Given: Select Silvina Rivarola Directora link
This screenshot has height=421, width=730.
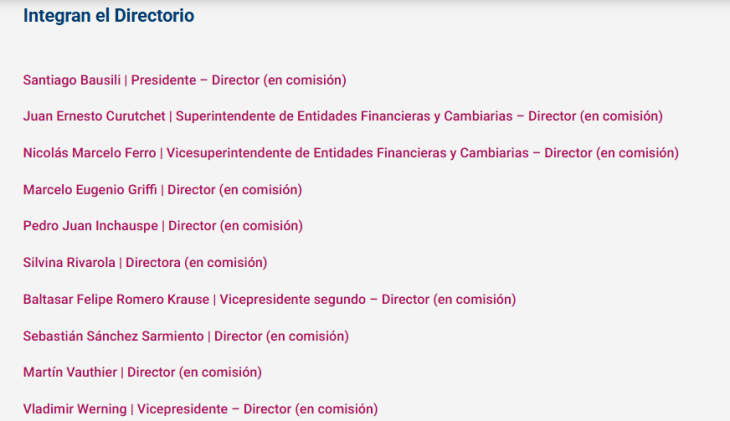Looking at the screenshot, I should 145,263.
